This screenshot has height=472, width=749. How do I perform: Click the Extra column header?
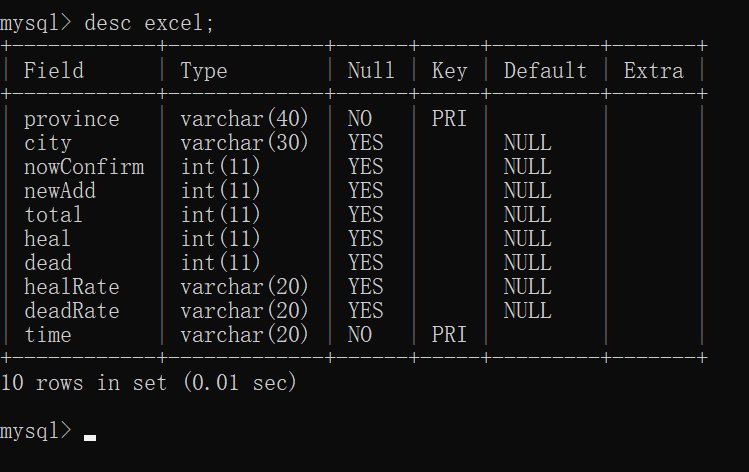coord(653,71)
